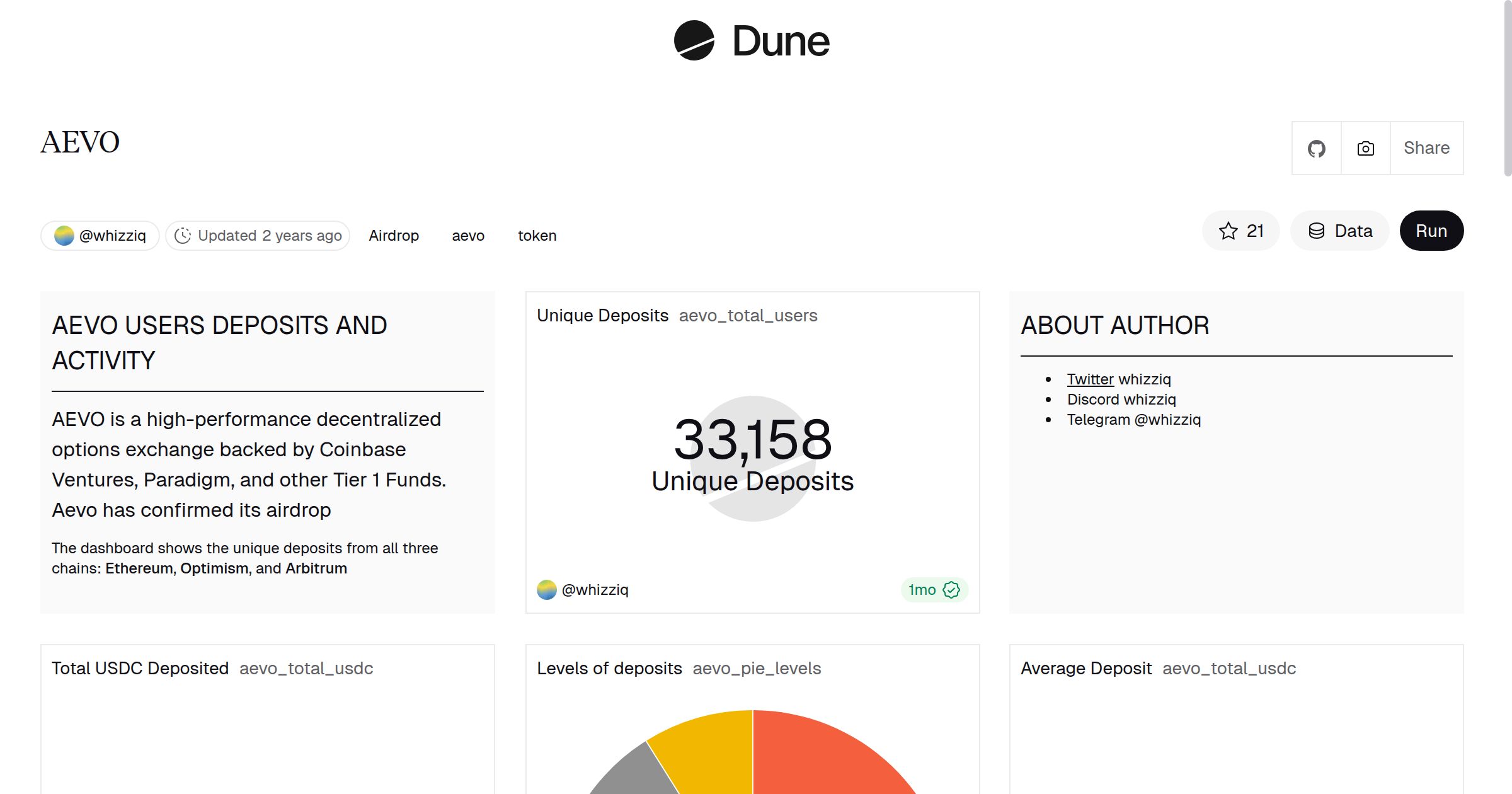Open the Data panel via the database icon
This screenshot has width=1512, height=794.
[x=1318, y=231]
